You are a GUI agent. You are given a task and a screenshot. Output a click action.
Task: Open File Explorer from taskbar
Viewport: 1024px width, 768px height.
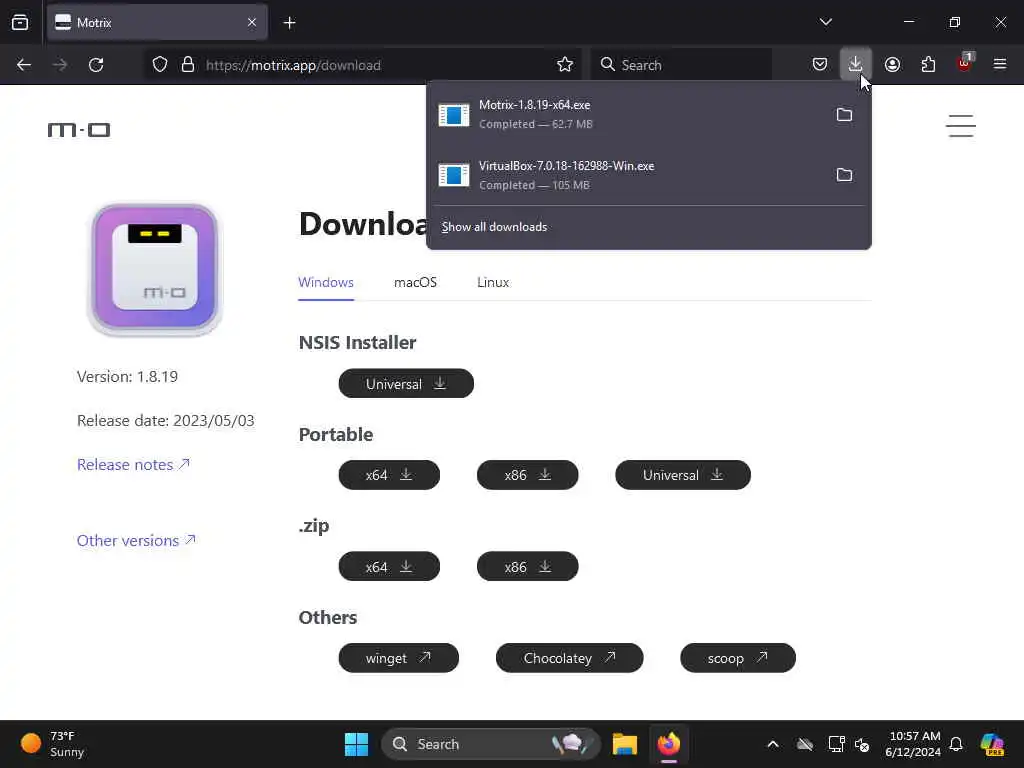click(x=624, y=744)
